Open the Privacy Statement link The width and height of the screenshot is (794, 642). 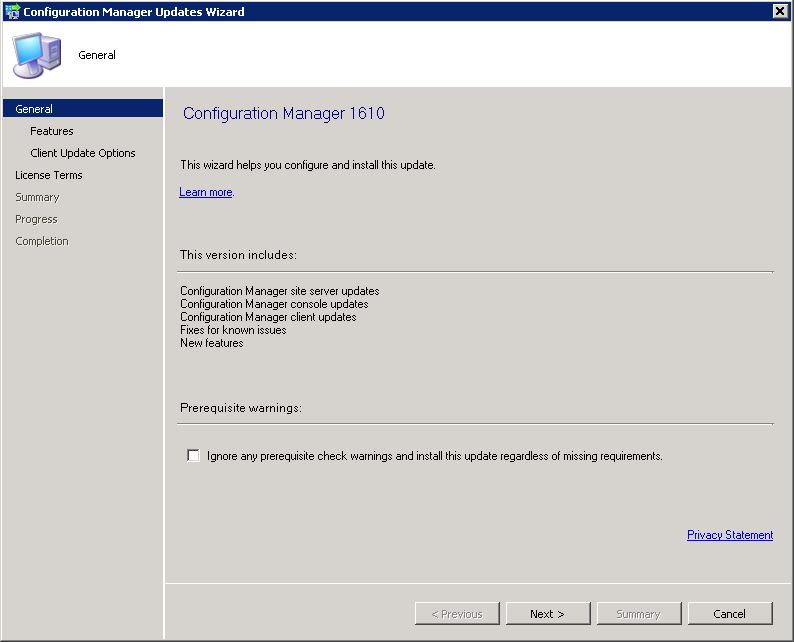(x=730, y=535)
